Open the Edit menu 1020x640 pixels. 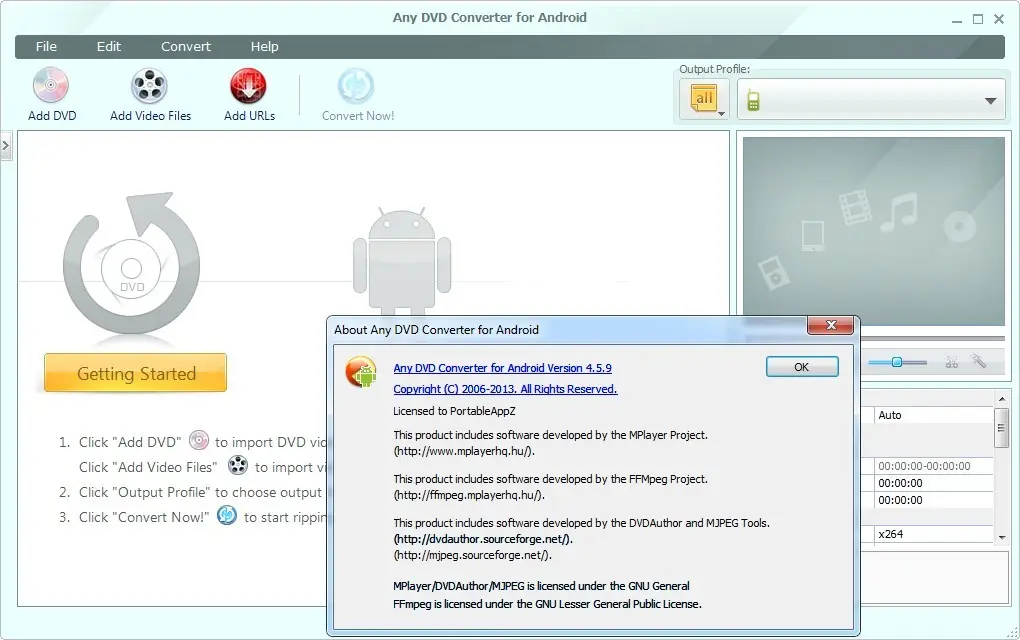click(109, 46)
